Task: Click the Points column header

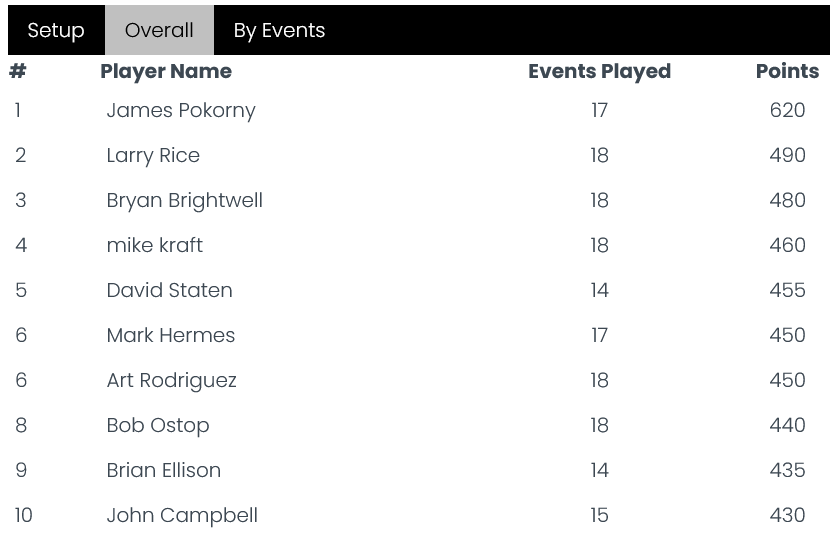Action: [787, 71]
